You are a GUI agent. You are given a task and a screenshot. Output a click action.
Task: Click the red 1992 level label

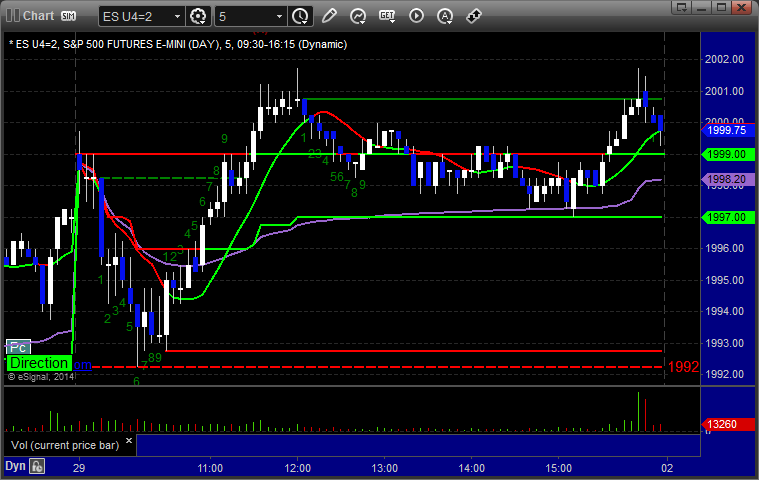tap(683, 367)
